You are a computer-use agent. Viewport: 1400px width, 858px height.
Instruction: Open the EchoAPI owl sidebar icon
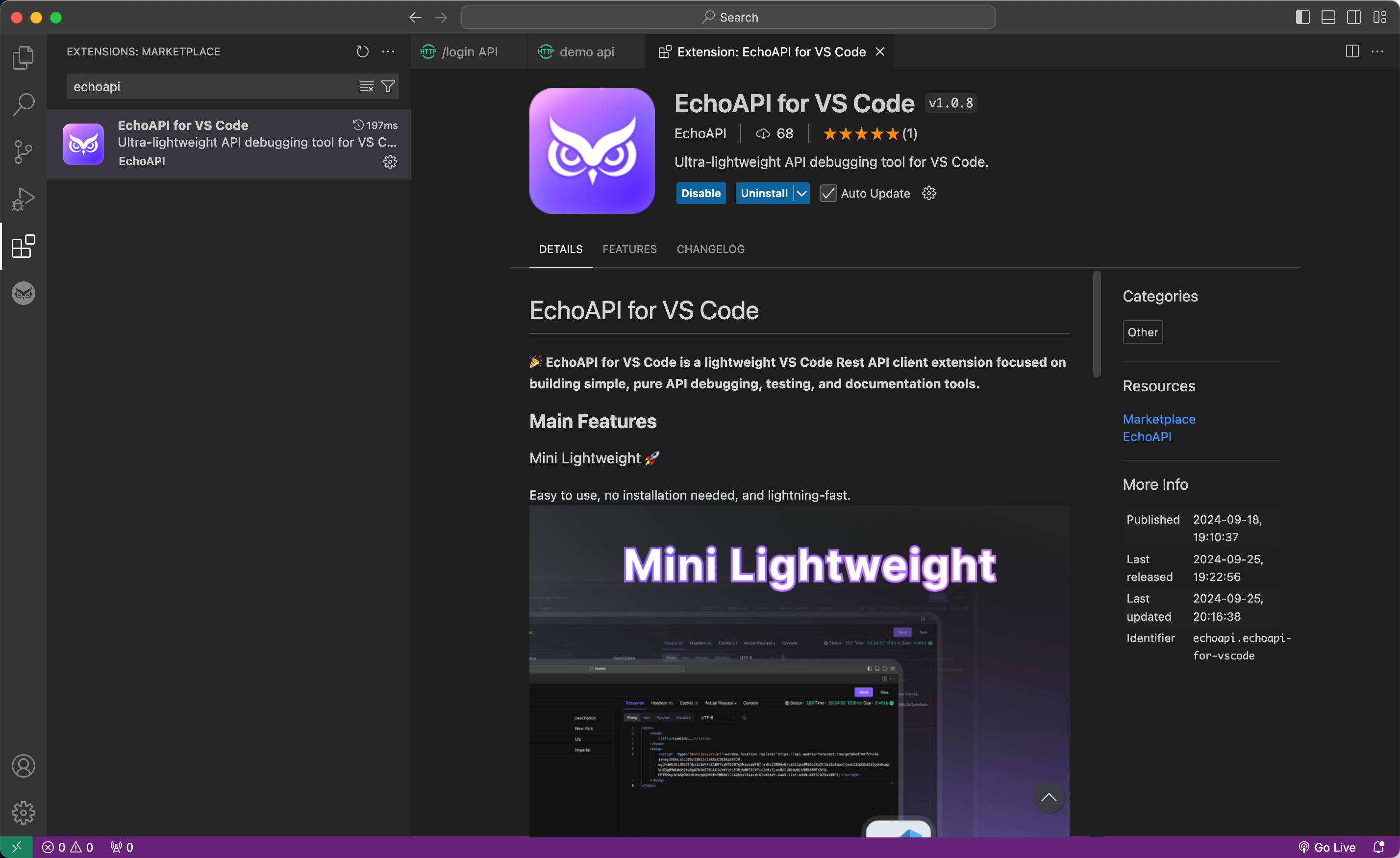(x=24, y=293)
